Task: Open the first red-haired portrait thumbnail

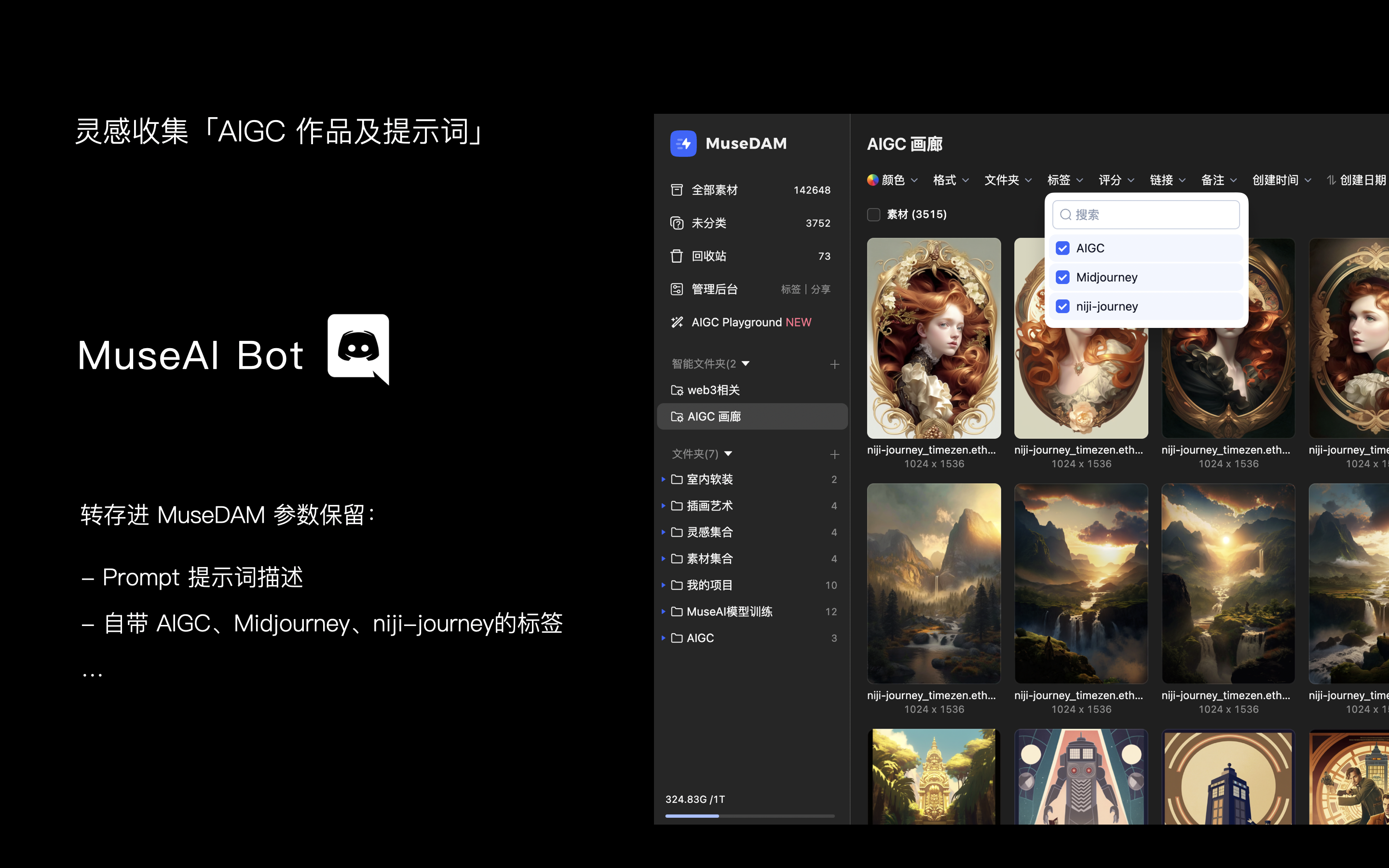Action: (934, 338)
